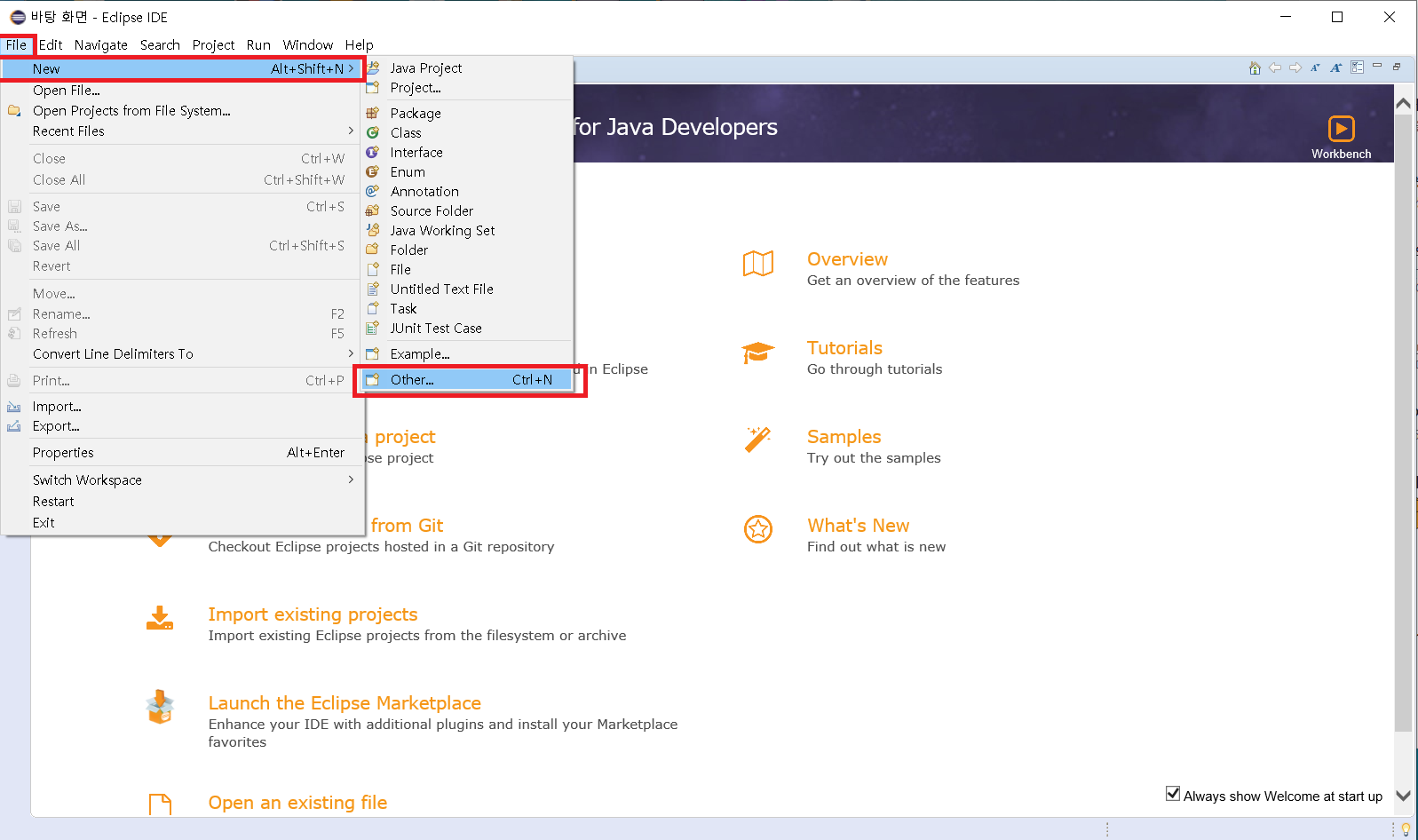The height and width of the screenshot is (840, 1418).
Task: Click the JUnit Test Case icon
Action: 373,328
